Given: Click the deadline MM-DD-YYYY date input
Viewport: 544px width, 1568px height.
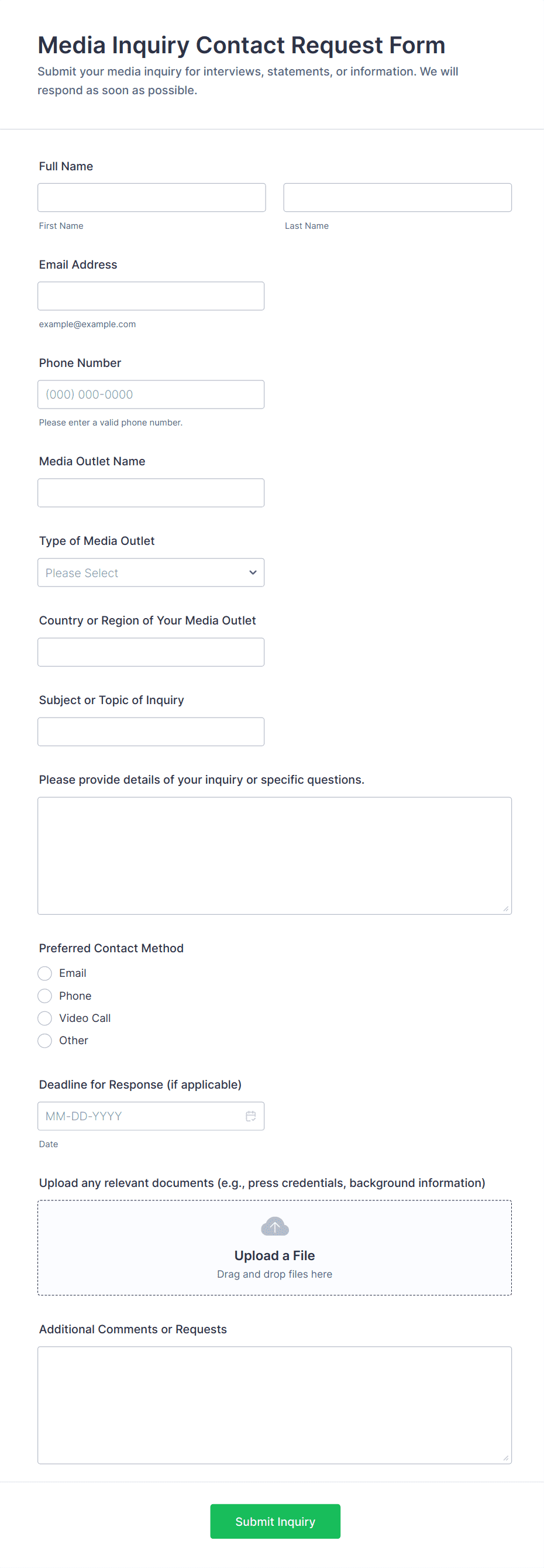Looking at the screenshot, I should point(140,1116).
